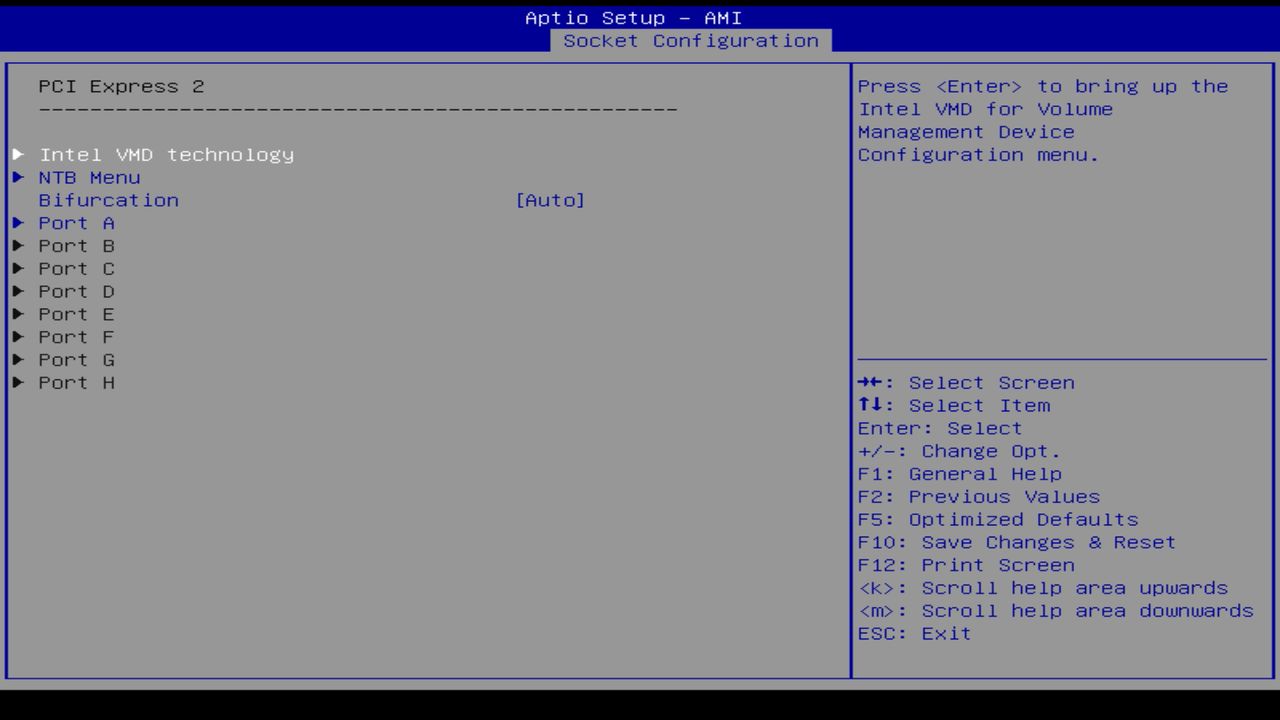
Task: Switch to the Socket Configuration tab
Action: [x=692, y=41]
